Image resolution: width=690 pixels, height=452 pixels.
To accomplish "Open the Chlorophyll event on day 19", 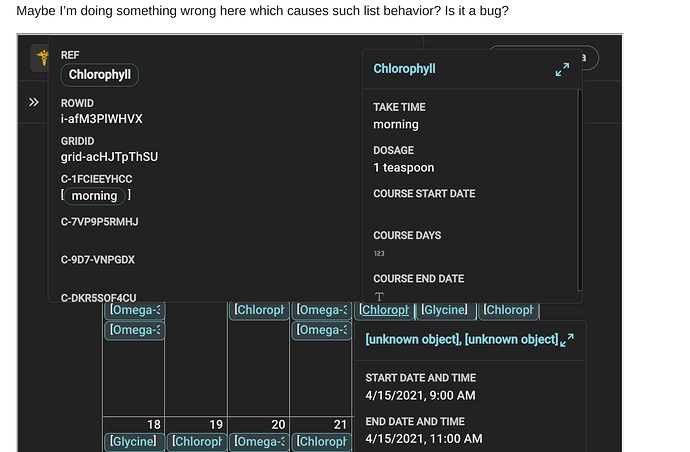I will (196, 441).
